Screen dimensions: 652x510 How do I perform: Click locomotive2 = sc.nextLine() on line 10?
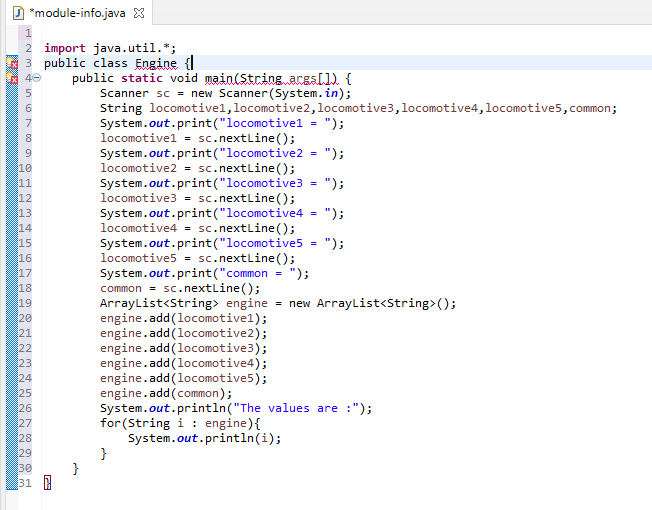(x=198, y=168)
